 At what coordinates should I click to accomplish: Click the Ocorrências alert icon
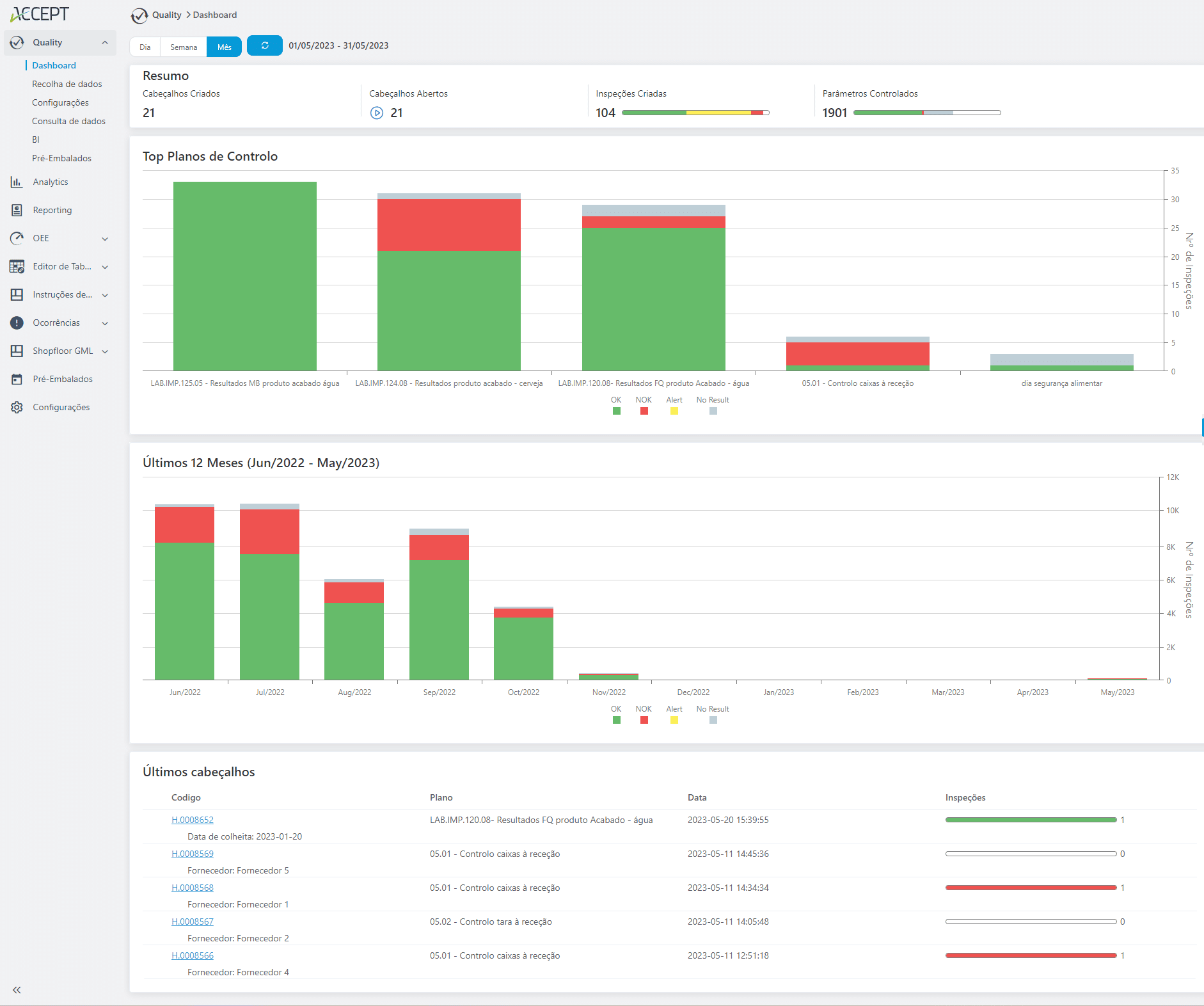17,323
